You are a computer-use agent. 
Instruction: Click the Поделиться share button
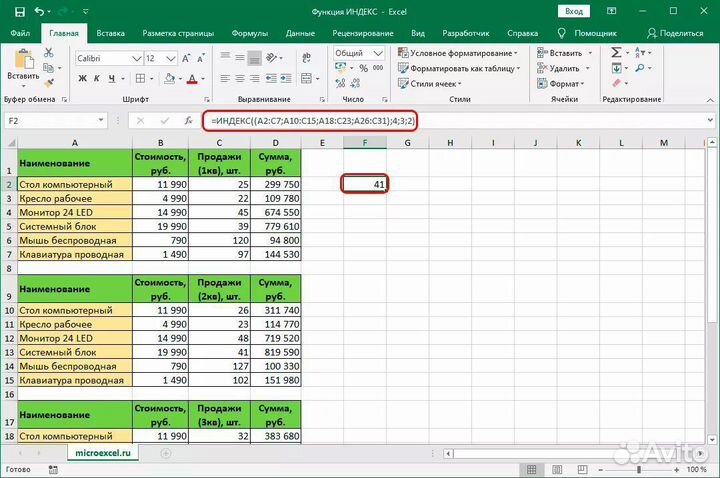(682, 33)
